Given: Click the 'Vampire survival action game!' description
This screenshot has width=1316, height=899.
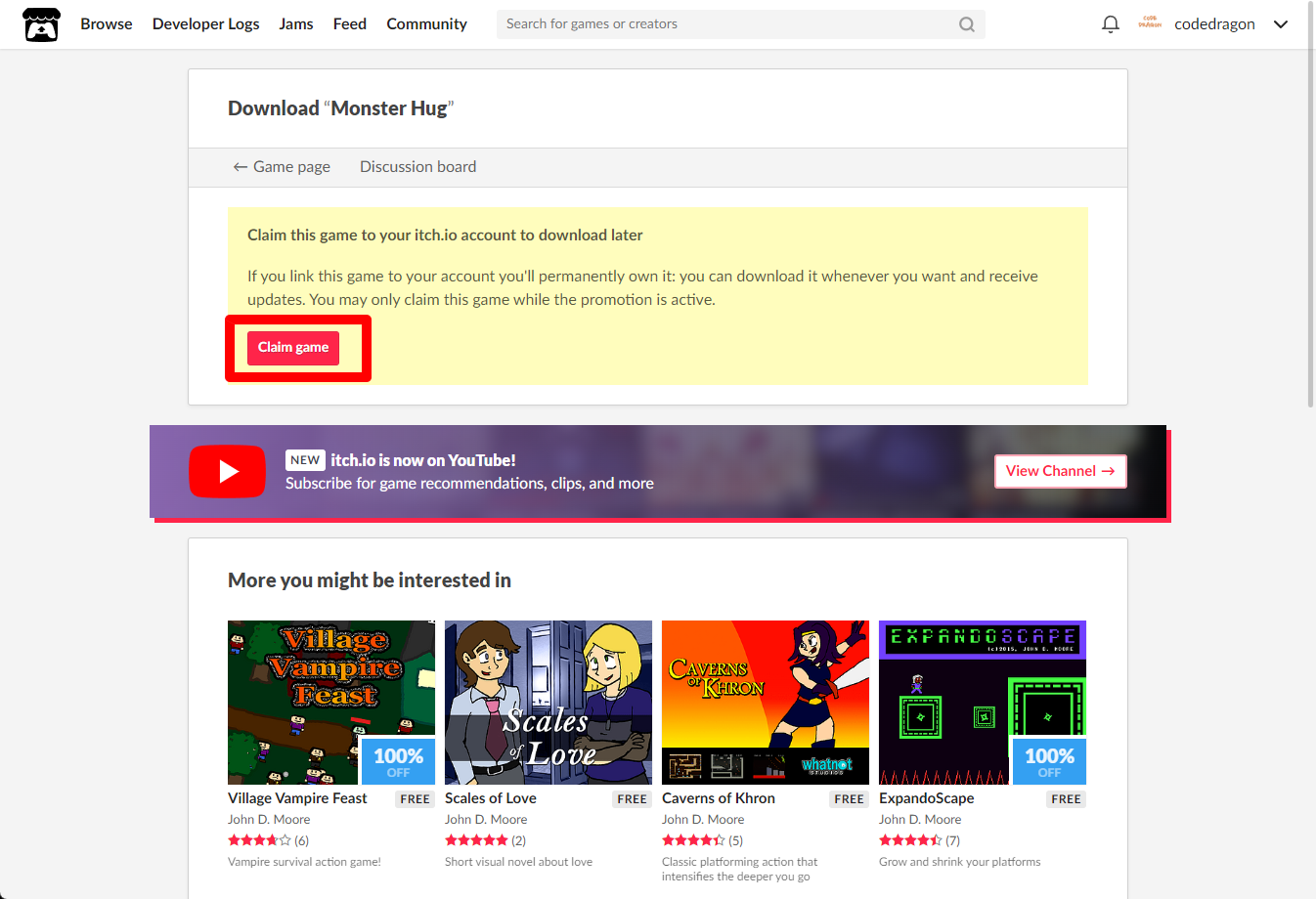Looking at the screenshot, I should coord(304,862).
